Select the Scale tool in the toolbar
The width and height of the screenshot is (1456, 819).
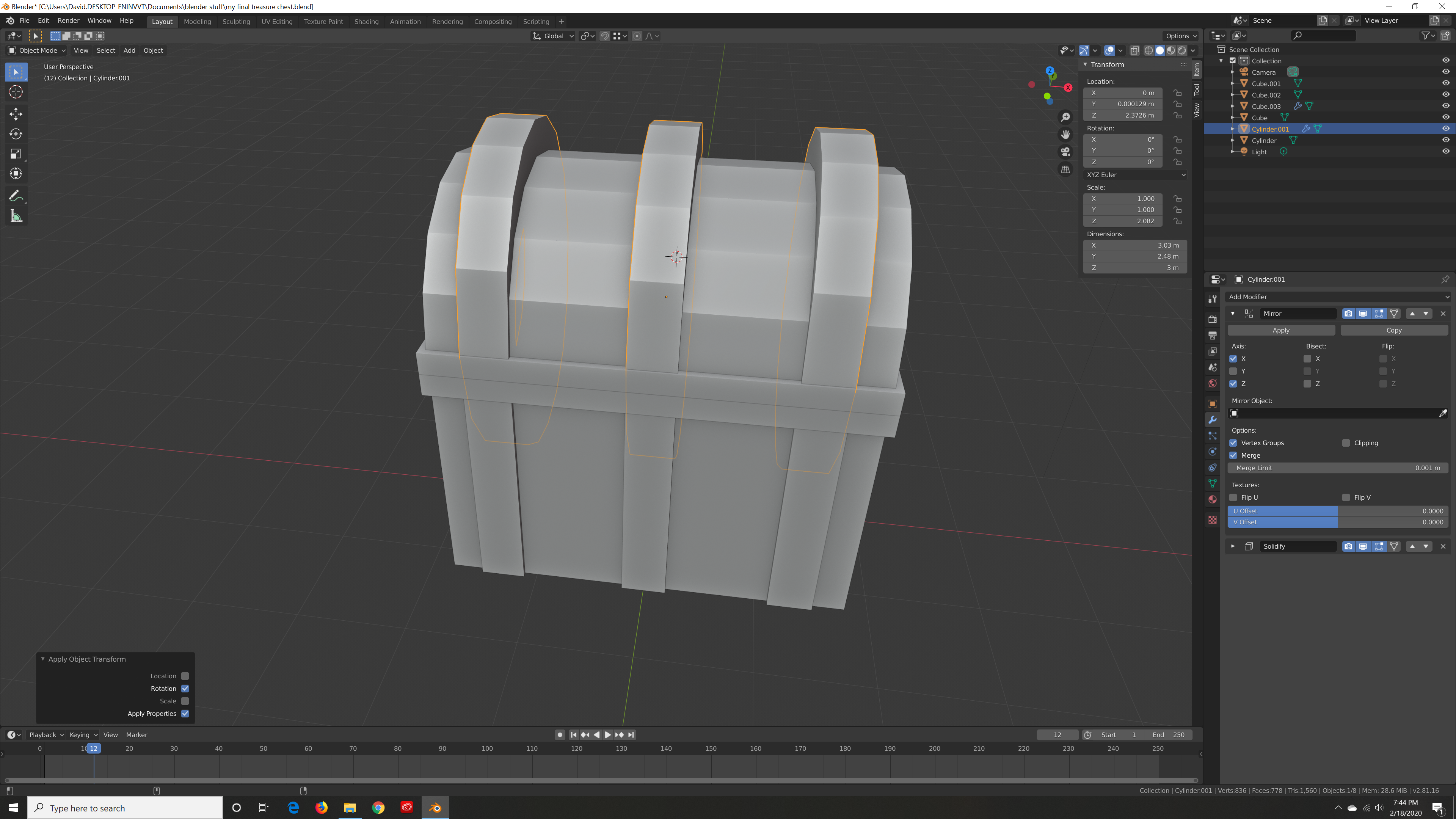(16, 154)
